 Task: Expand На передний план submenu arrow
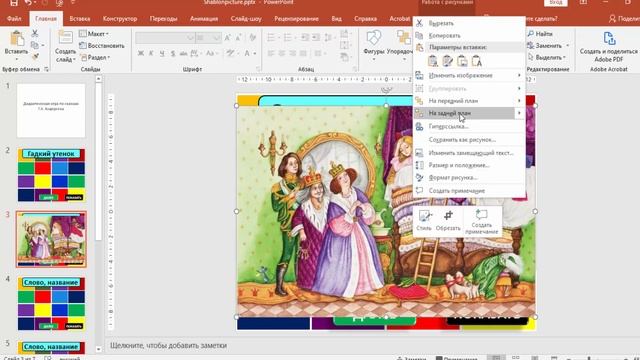(x=519, y=100)
